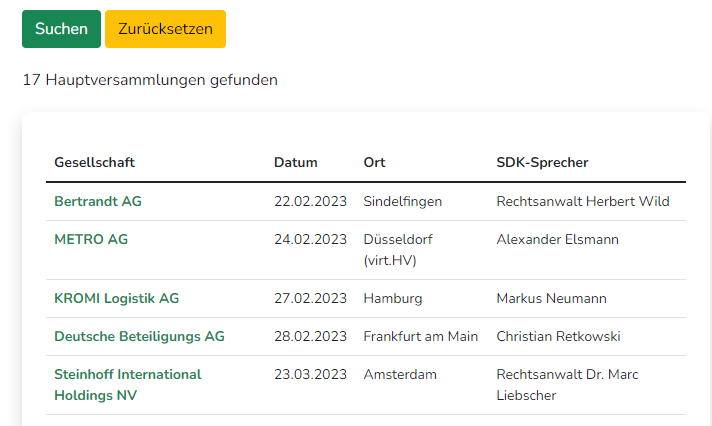Select the KROMI Logistik AG link
Viewport: 712px width, 426px height.
[116, 298]
